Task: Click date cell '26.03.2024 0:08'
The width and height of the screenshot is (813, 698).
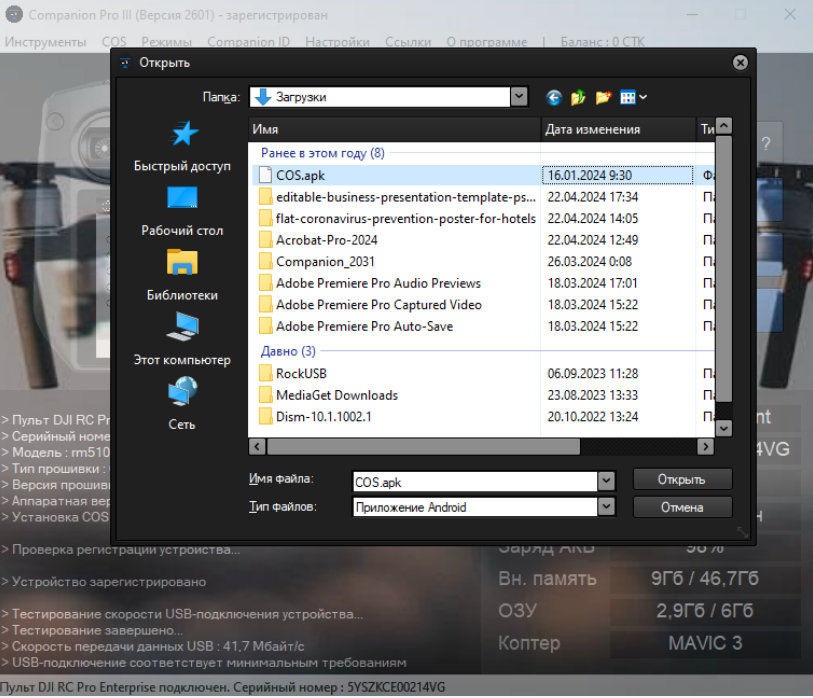Action: [x=590, y=262]
